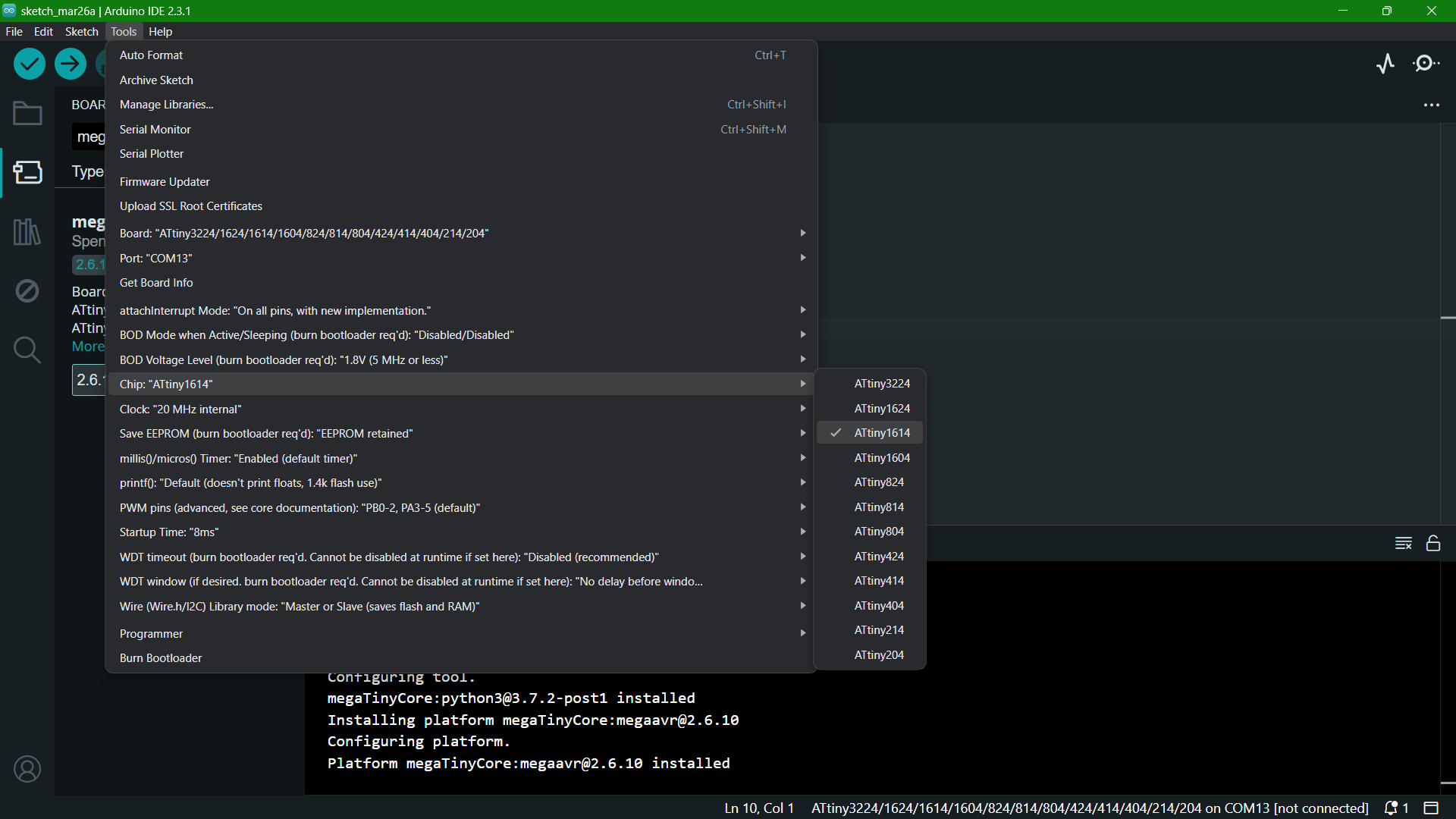1456x819 pixels.
Task: Open the editor tab options ellipsis
Action: click(1432, 105)
